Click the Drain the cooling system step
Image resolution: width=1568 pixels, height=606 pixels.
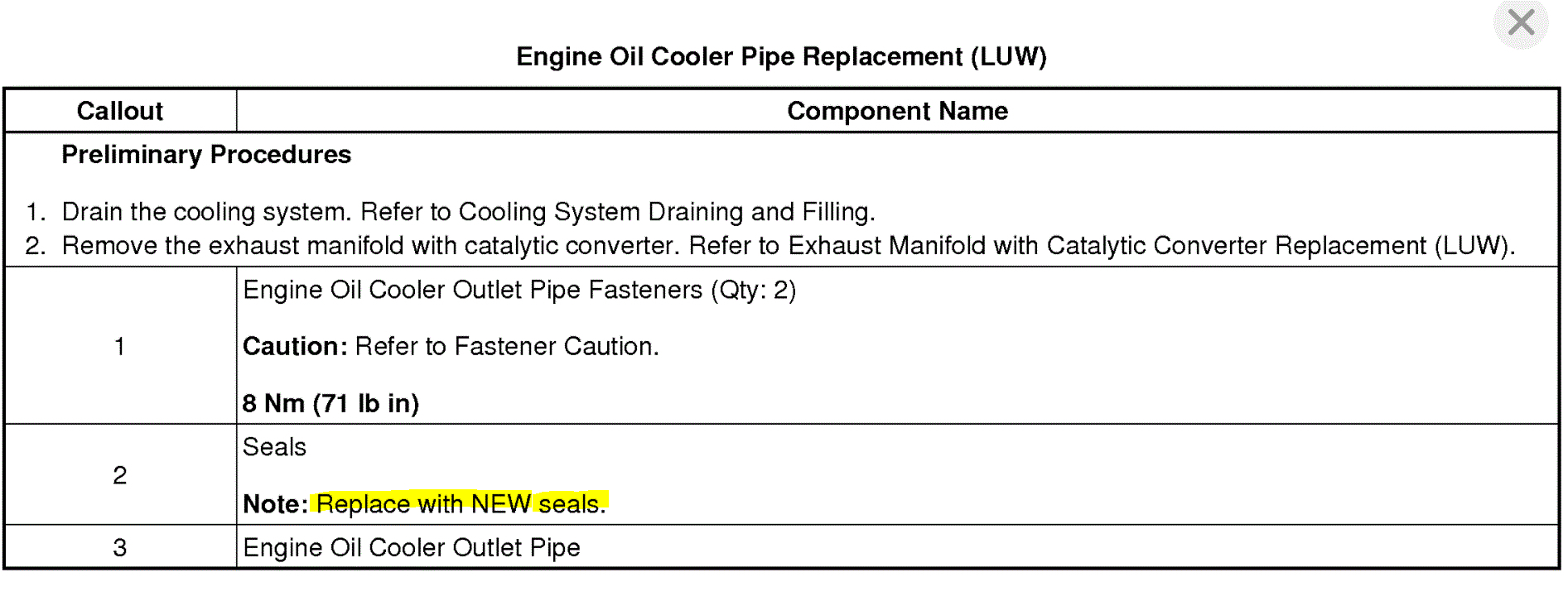pos(210,212)
